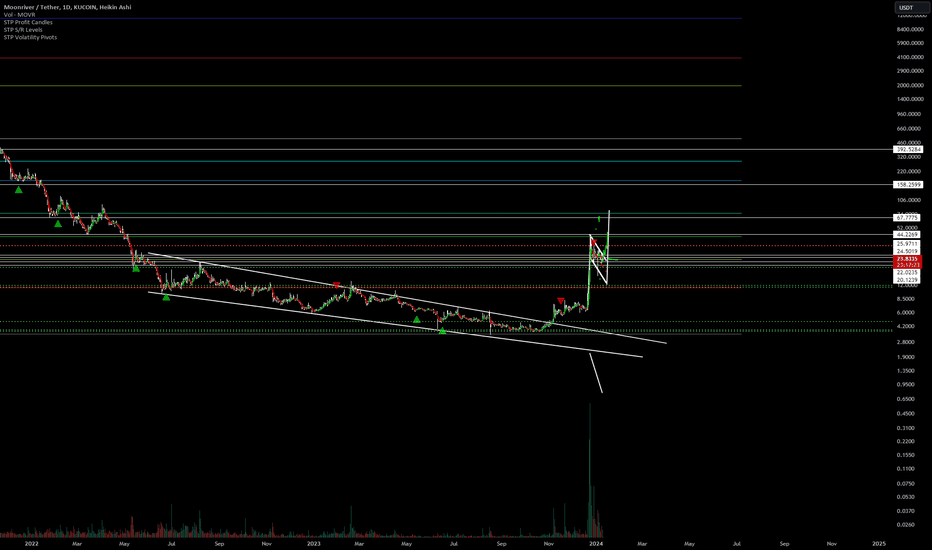Select the 22.0235 price label
The image size is (932, 550).
click(x=908, y=273)
